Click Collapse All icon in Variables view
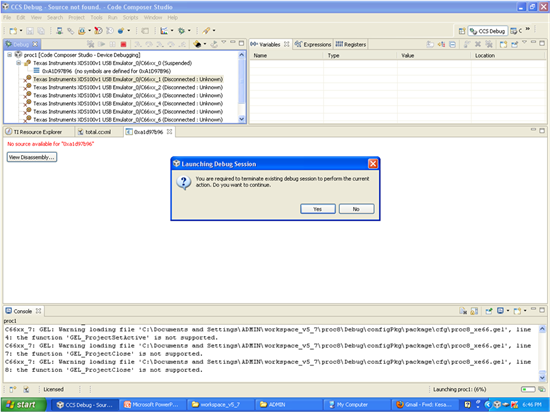Screen dimensions: 550x412 pyautogui.click(x=452, y=44)
